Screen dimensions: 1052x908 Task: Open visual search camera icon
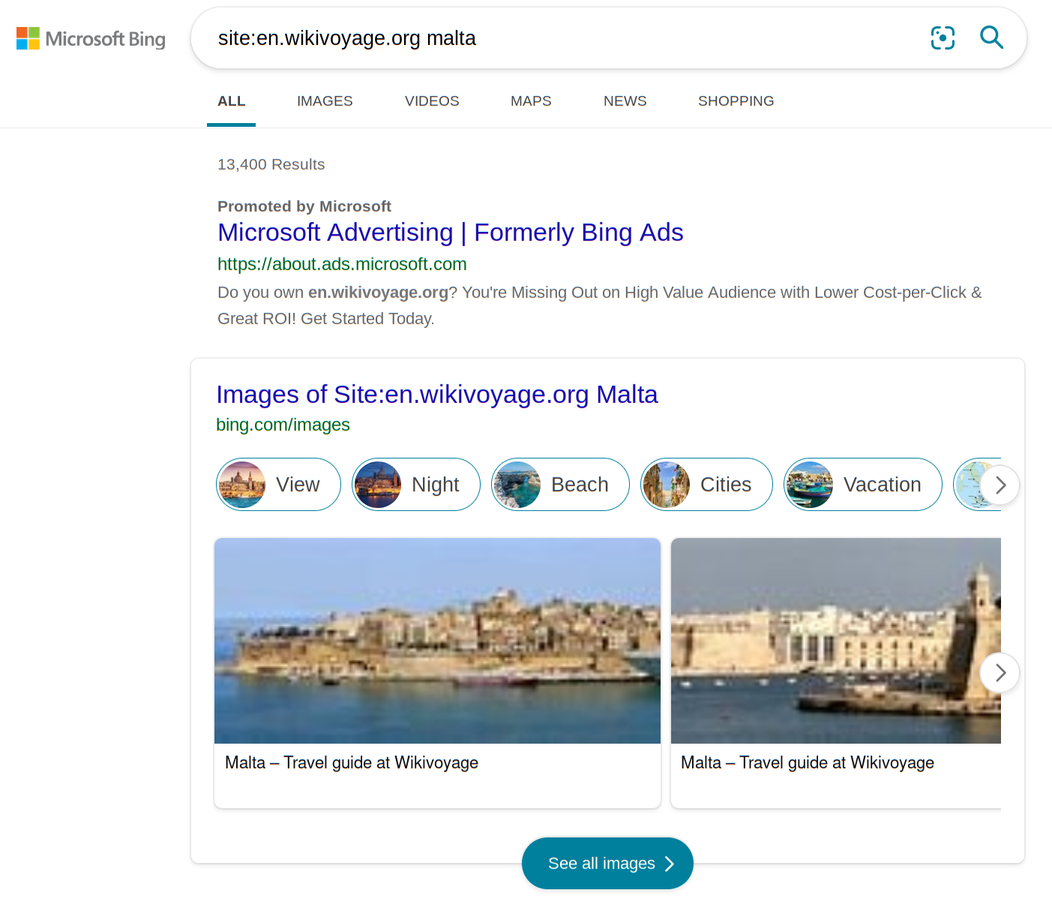point(943,38)
